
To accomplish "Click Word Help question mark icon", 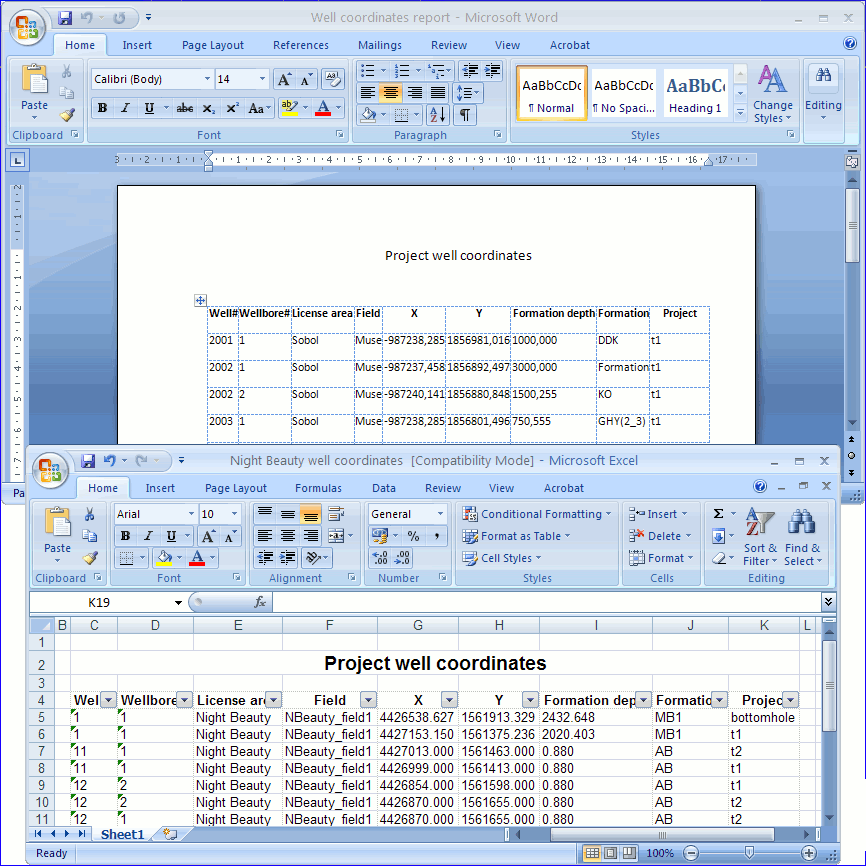I will tap(849, 43).
